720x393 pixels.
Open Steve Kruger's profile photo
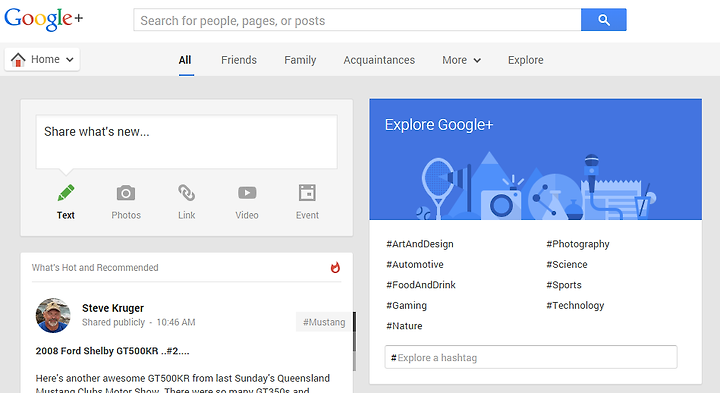coord(53,315)
